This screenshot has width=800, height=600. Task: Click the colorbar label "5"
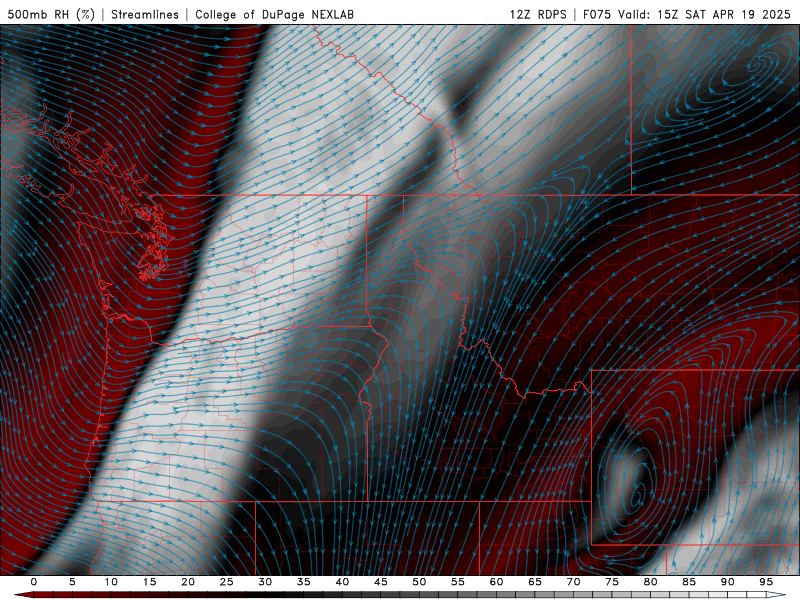coord(72,582)
